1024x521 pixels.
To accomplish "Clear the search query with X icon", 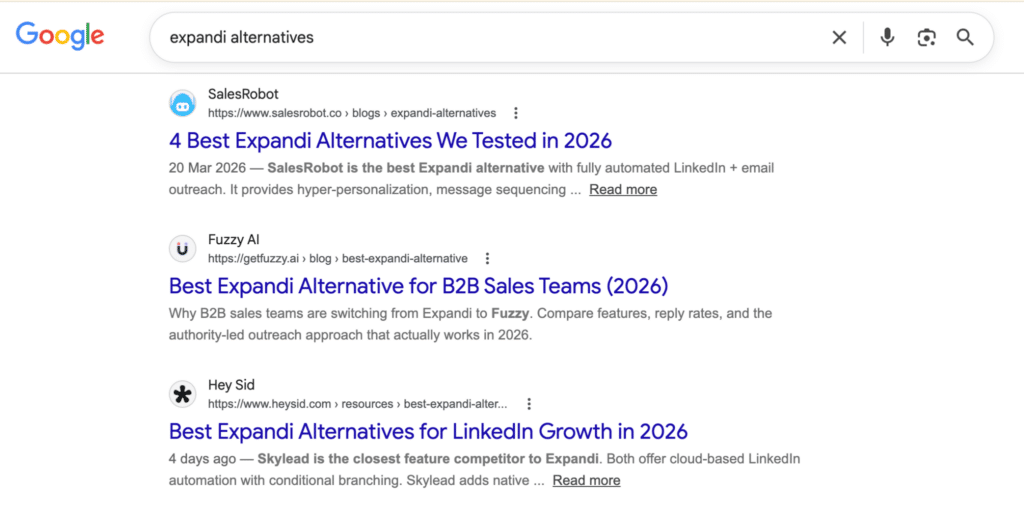I will [839, 38].
